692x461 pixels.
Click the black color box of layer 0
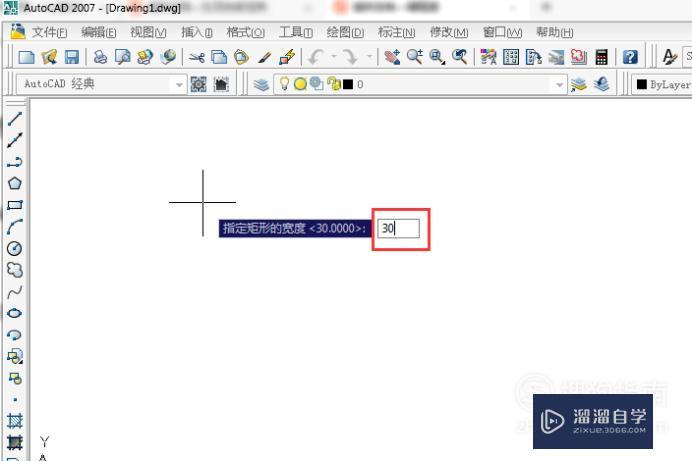(x=348, y=84)
